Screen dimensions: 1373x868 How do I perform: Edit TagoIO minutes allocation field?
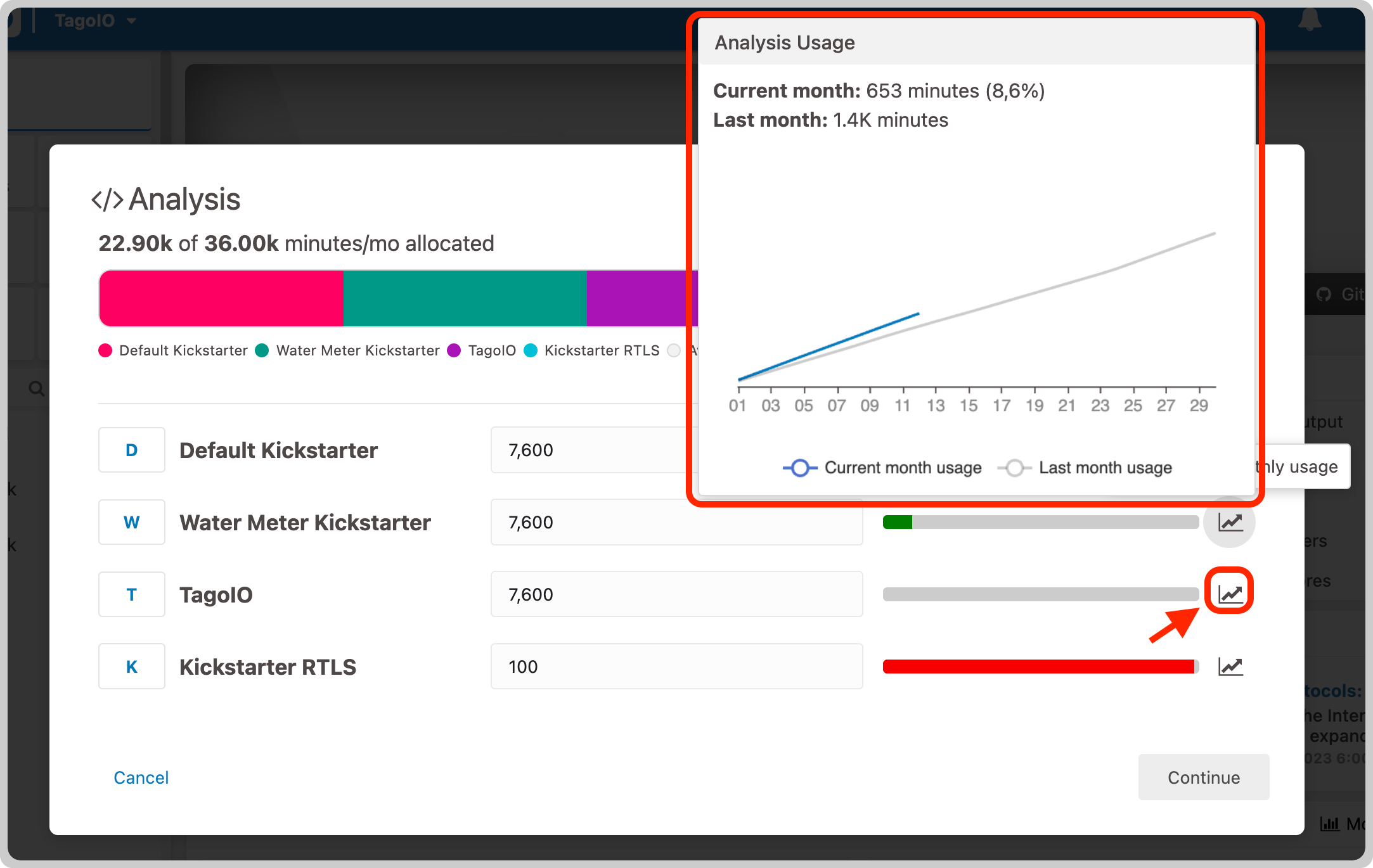(x=676, y=594)
